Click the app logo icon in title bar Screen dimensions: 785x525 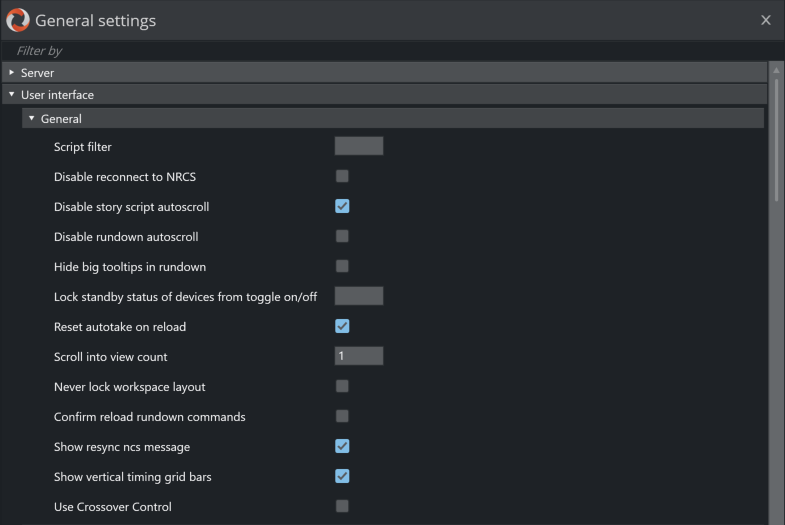click(x=18, y=20)
